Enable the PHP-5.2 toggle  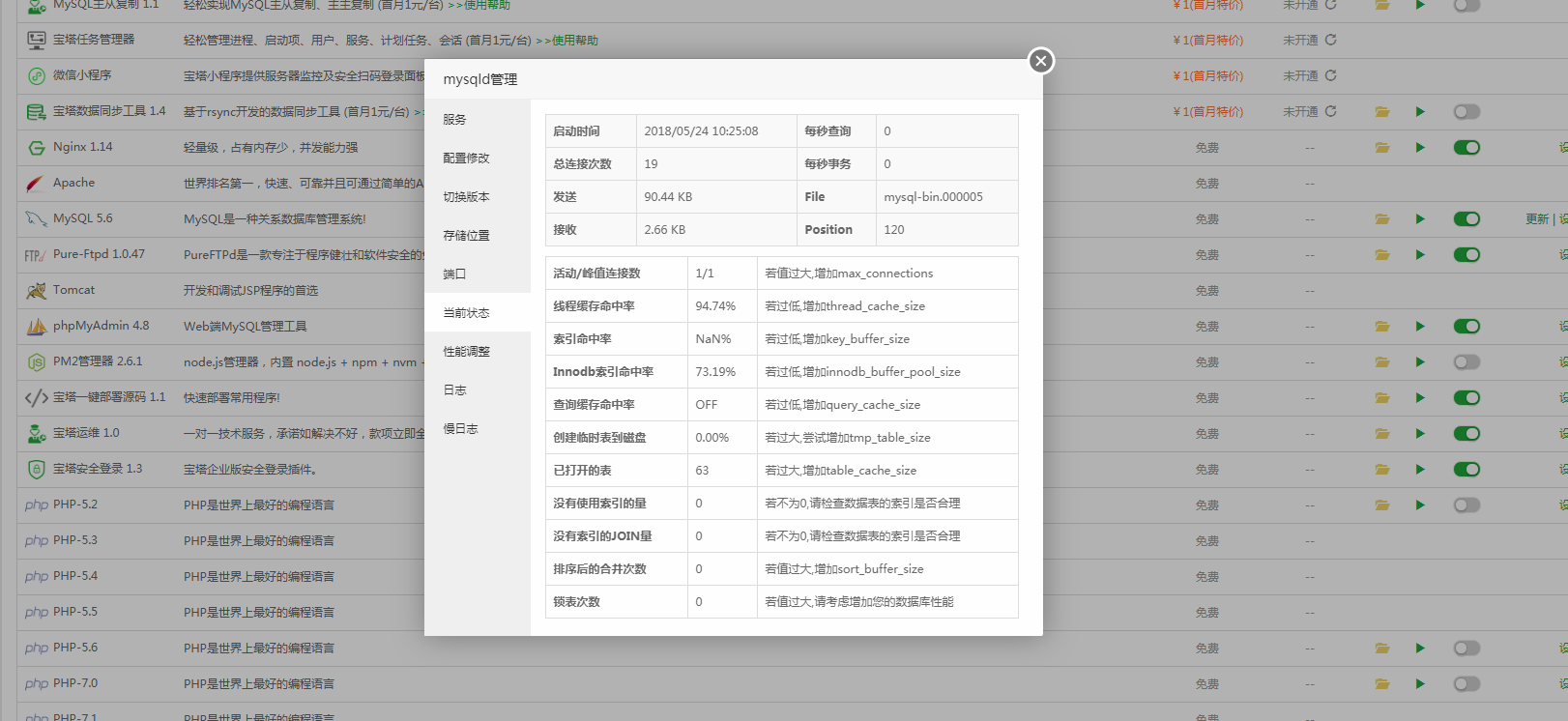(1466, 505)
